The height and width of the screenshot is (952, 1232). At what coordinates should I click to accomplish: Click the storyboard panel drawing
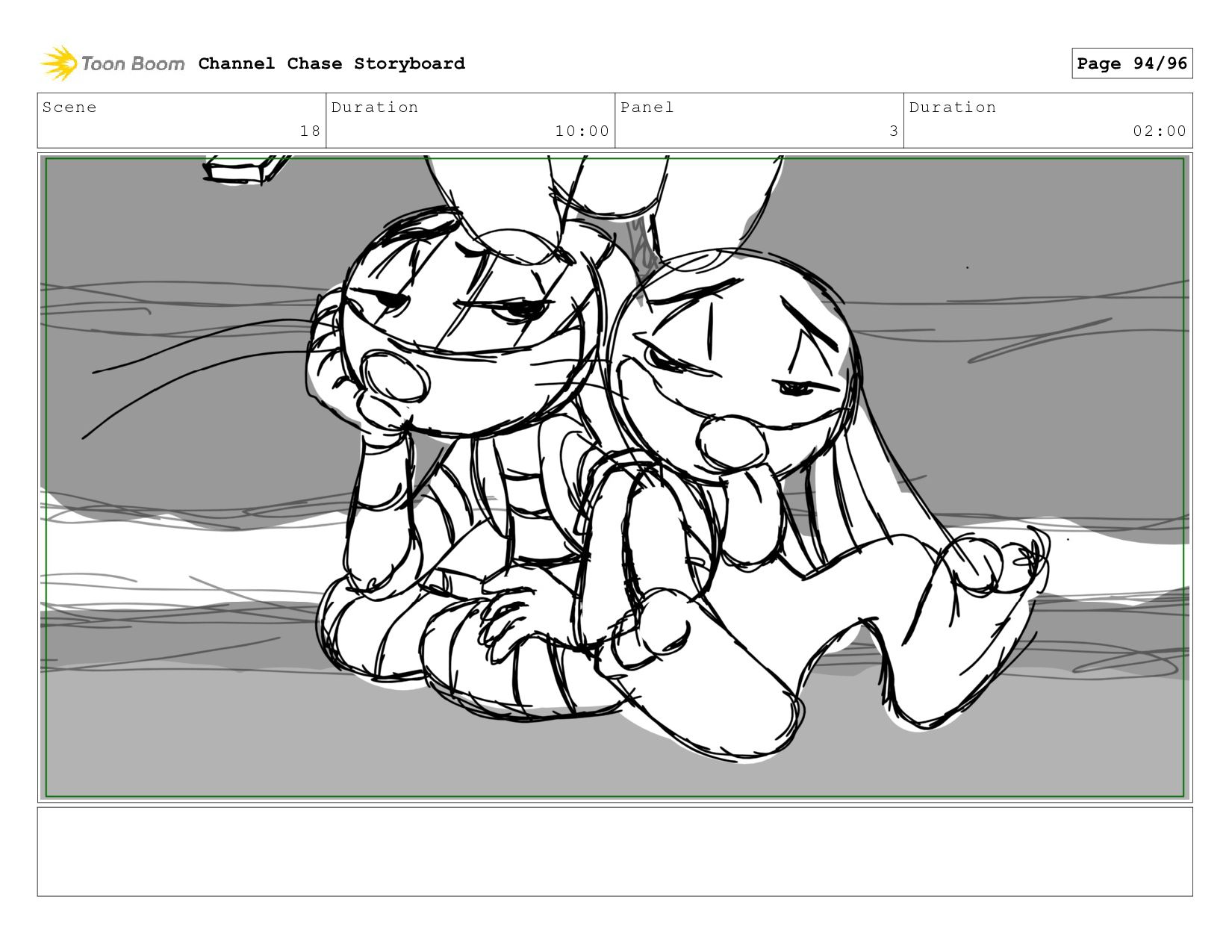tap(615, 478)
